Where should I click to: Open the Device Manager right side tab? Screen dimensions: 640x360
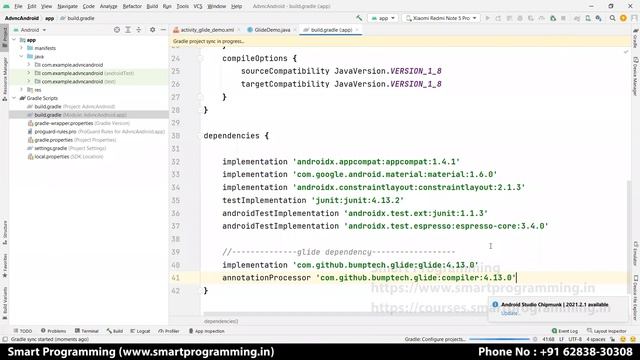635,76
